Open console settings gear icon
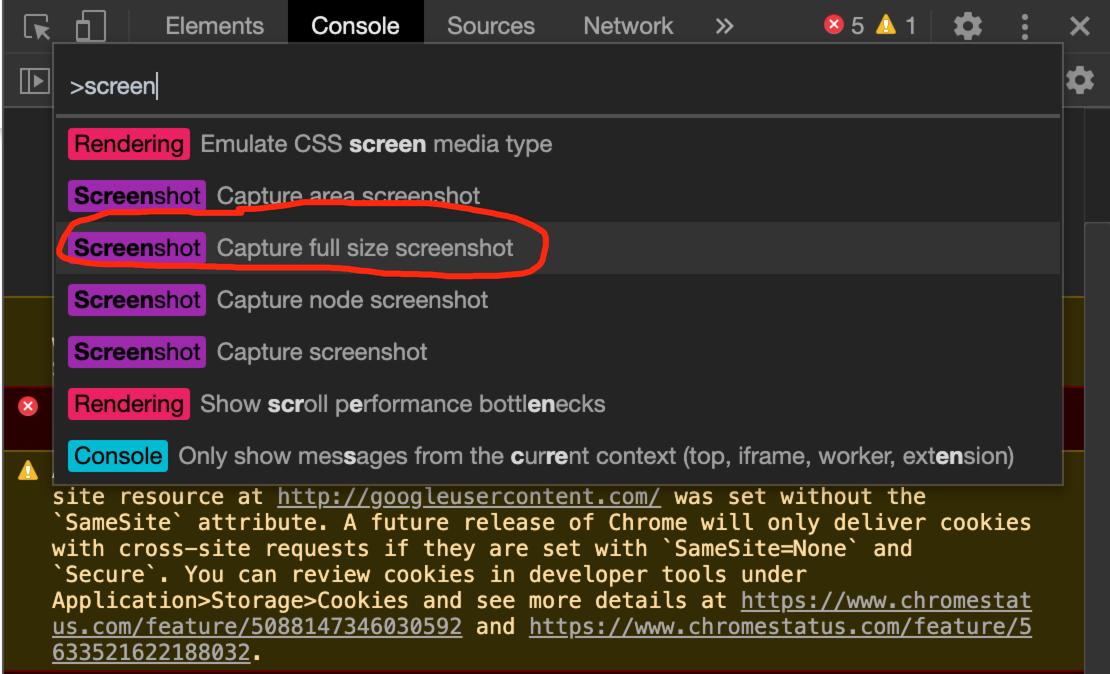The image size is (1110, 674). pos(1080,81)
